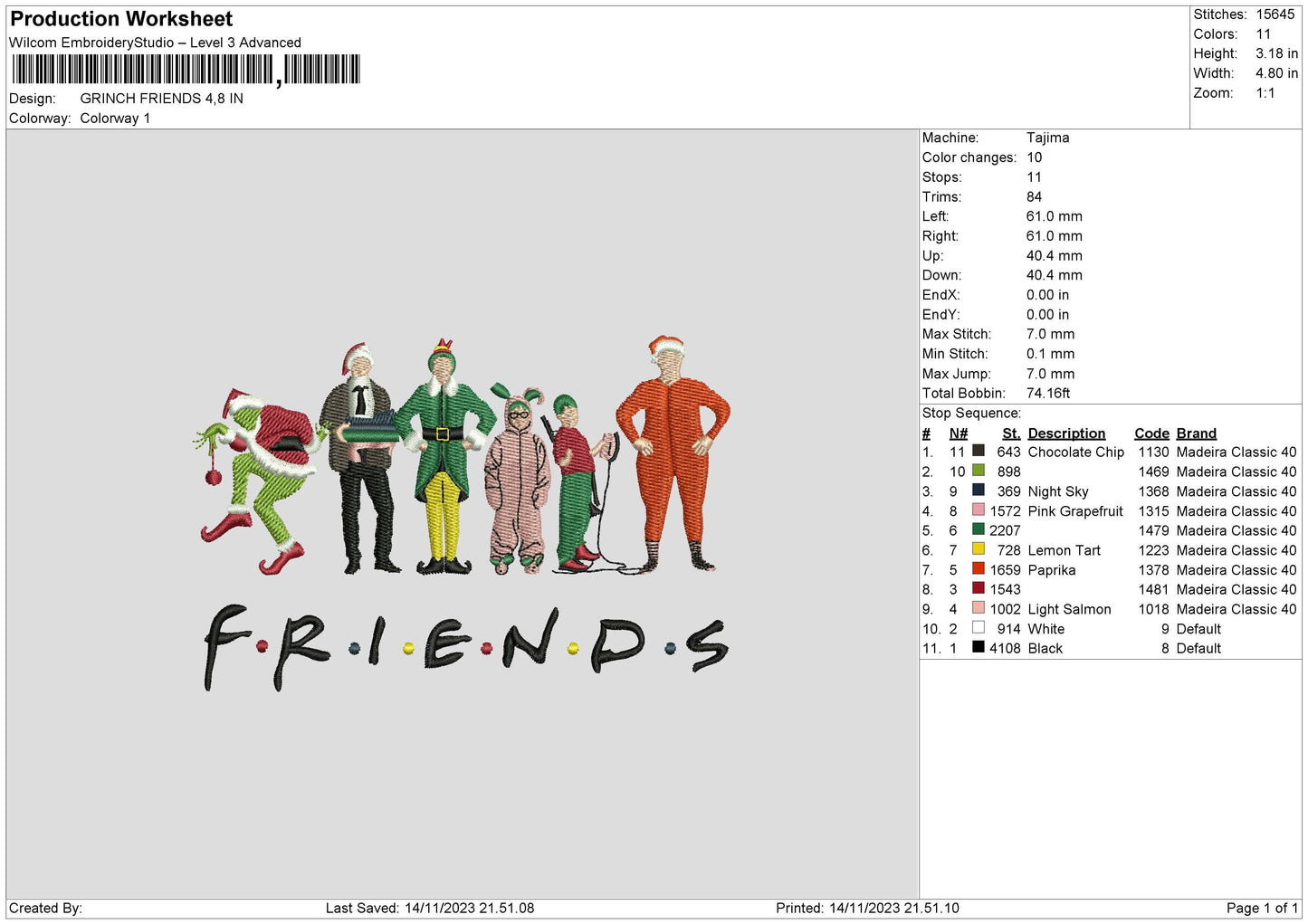Click the St. column header

1011,433
